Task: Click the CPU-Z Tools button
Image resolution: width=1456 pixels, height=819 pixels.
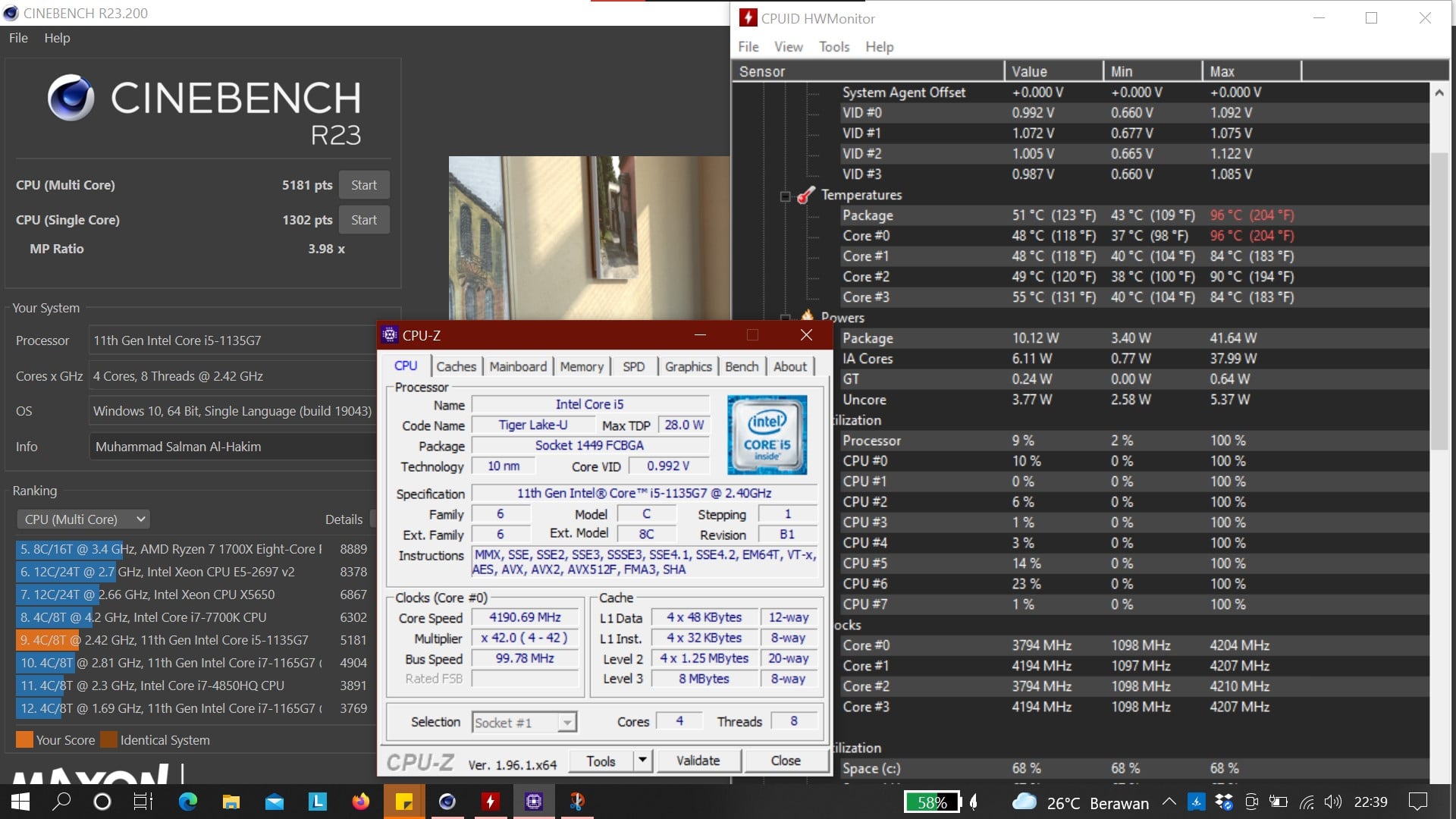Action: tap(601, 761)
